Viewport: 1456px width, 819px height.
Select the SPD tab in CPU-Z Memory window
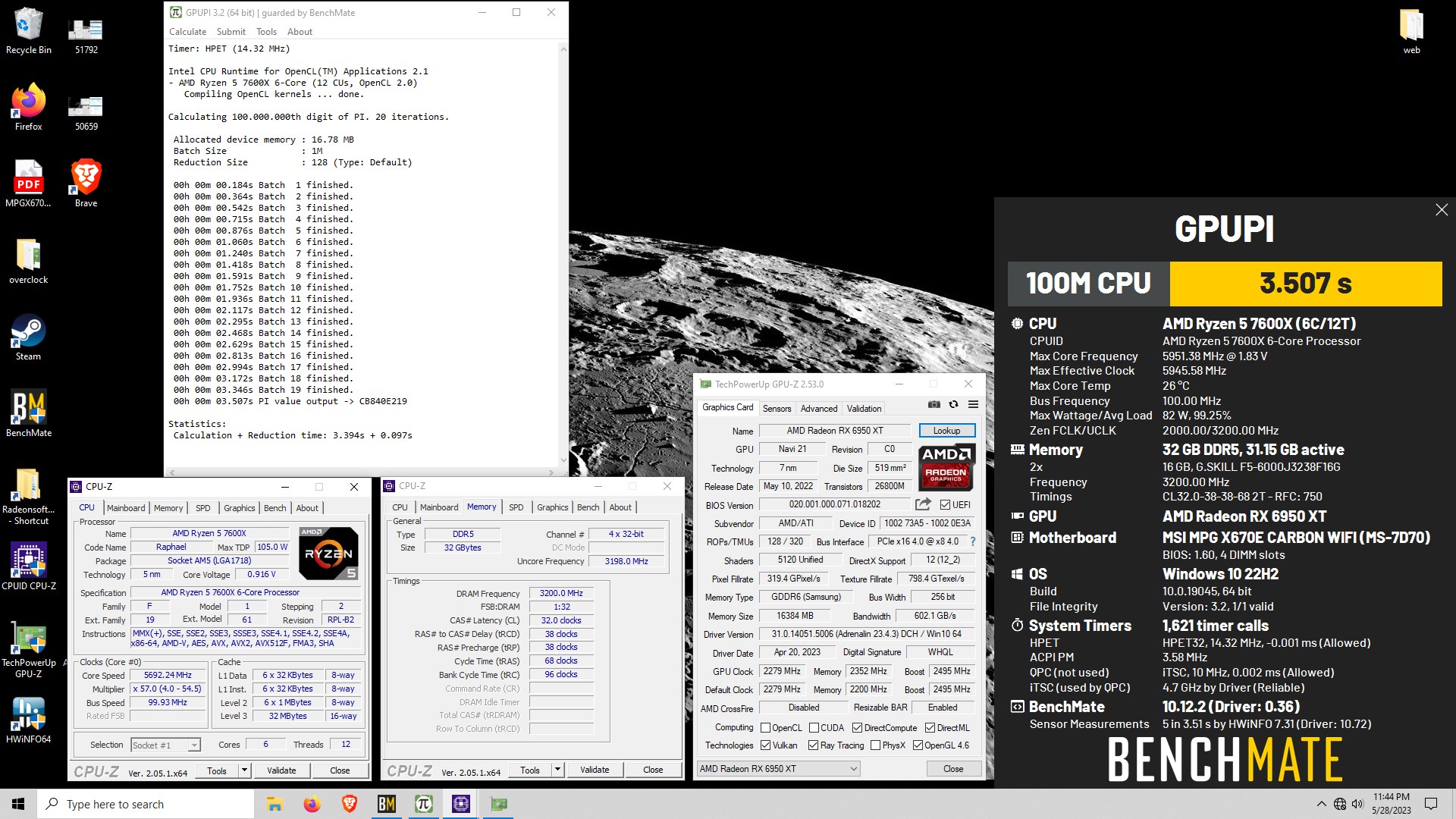[516, 507]
